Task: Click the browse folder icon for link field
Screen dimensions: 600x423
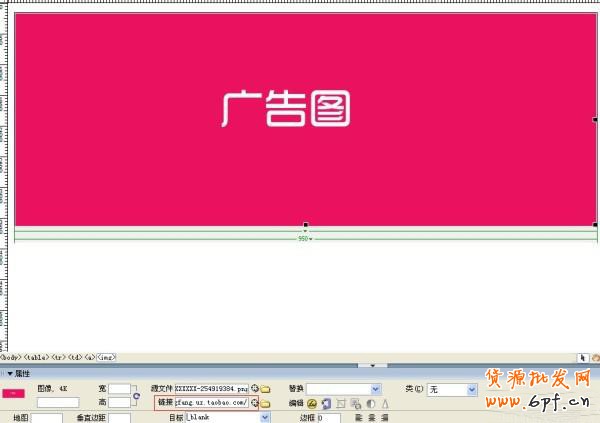Action: pyautogui.click(x=266, y=403)
